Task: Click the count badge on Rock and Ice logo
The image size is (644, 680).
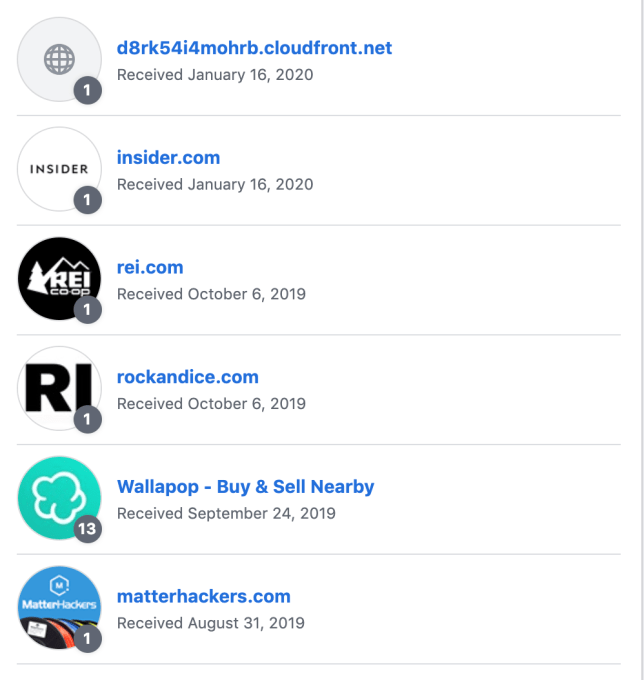Action: click(x=87, y=419)
